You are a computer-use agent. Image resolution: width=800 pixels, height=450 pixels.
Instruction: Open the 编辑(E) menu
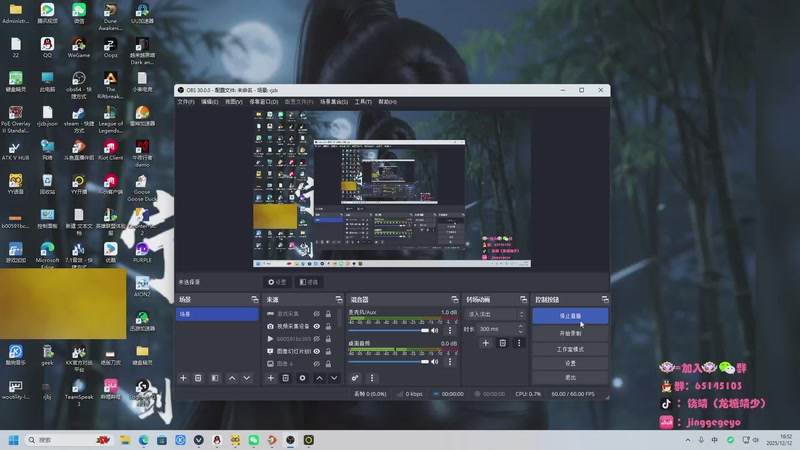coord(209,102)
